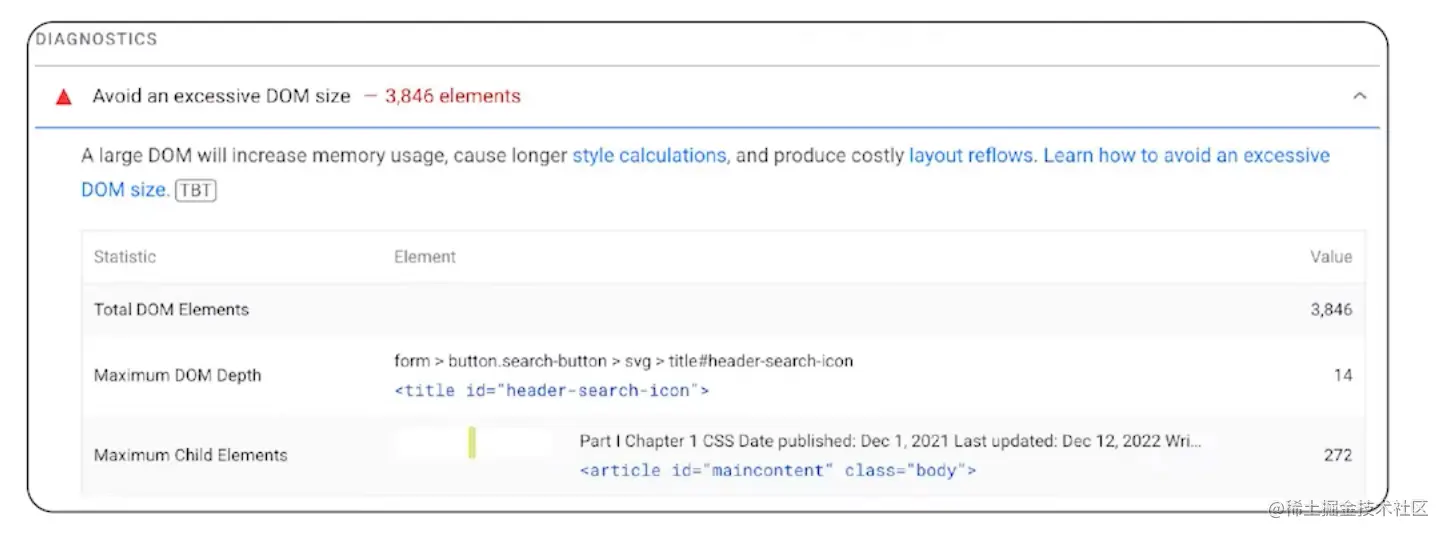This screenshot has width=1446, height=536.
Task: Select the 'Maximum Child Elements' row label
Action: tap(190, 455)
